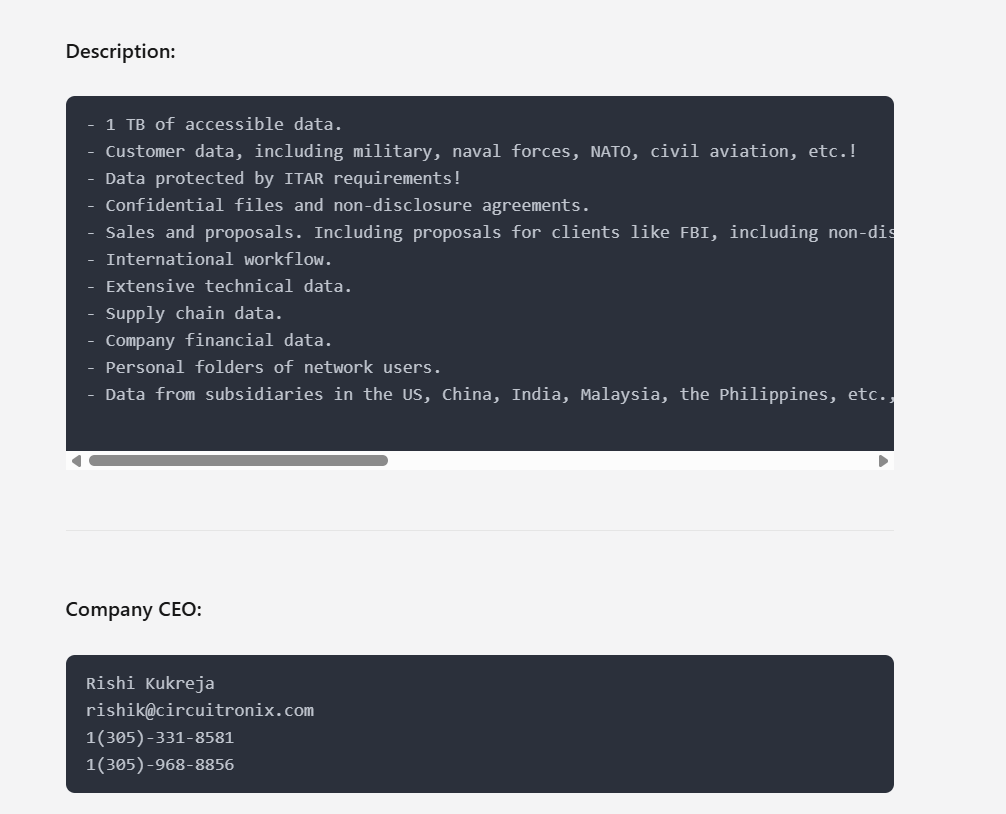This screenshot has width=1006, height=814.
Task: Click the left arrow of the horizontal scrollbar
Action: point(76,461)
